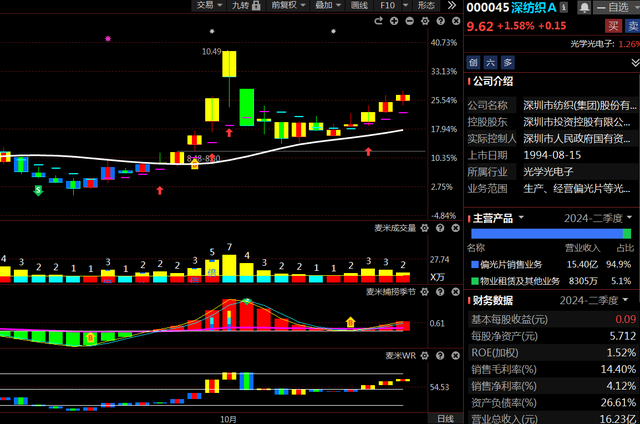Click the 多 tag icon
Viewport: 640px width, 424px height.
(506, 62)
